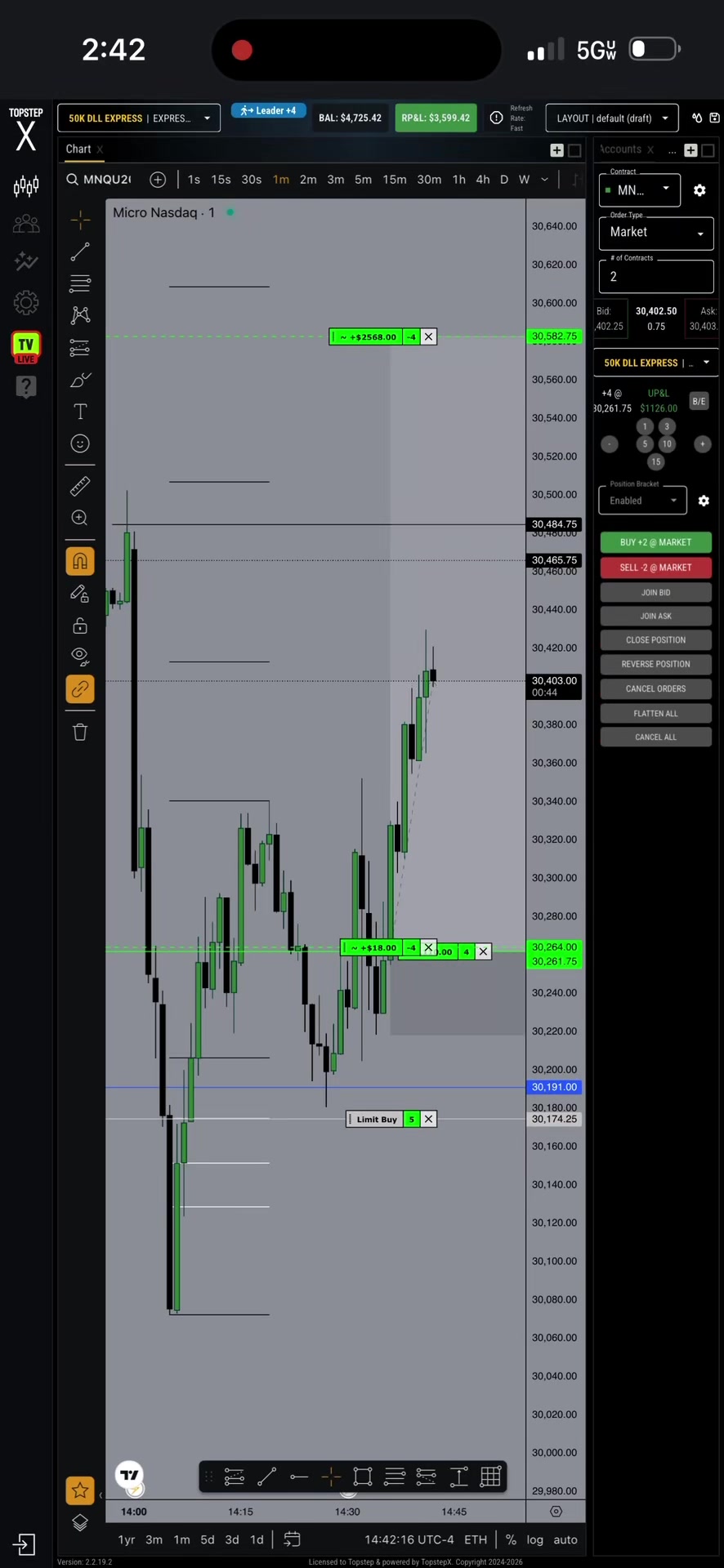Select the text annotation tool
724x1568 pixels.
click(x=80, y=412)
